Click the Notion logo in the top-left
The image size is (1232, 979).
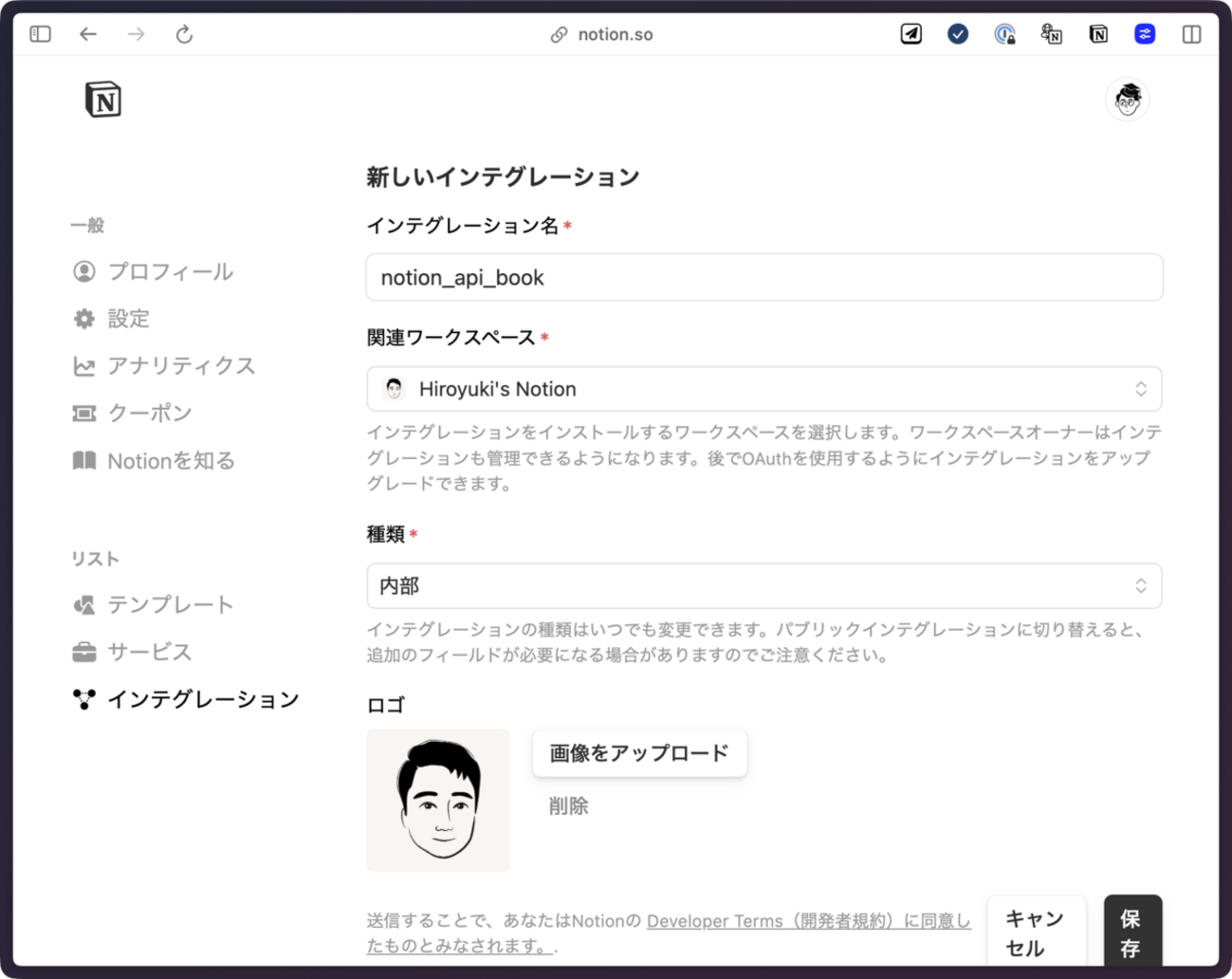point(102,100)
